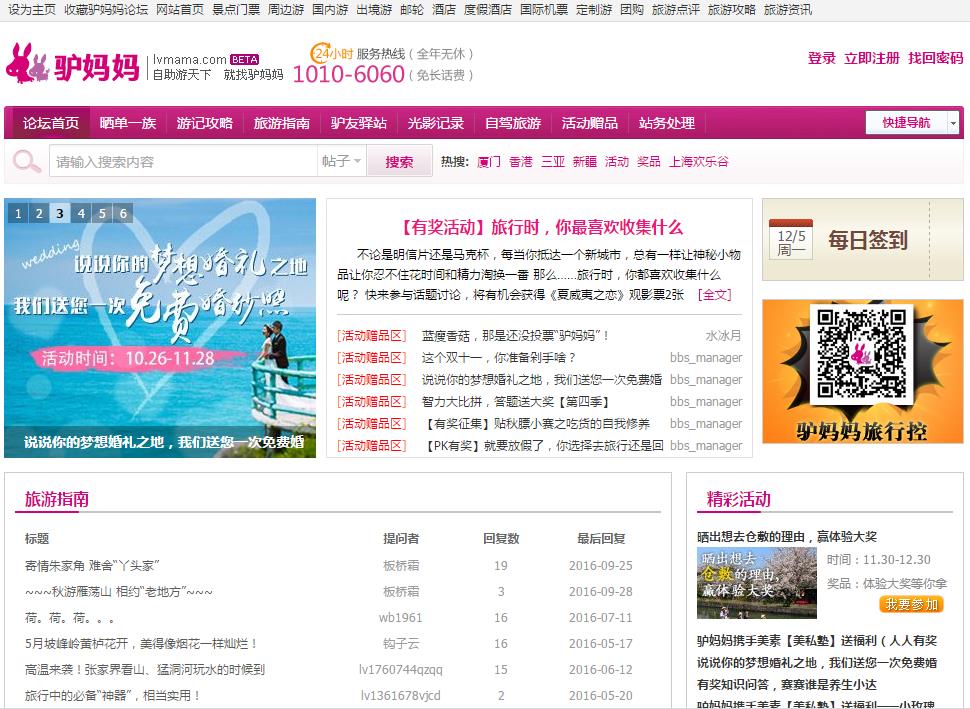This screenshot has width=970, height=709.
Task: Click hot search term 厦门
Action: pos(489,161)
